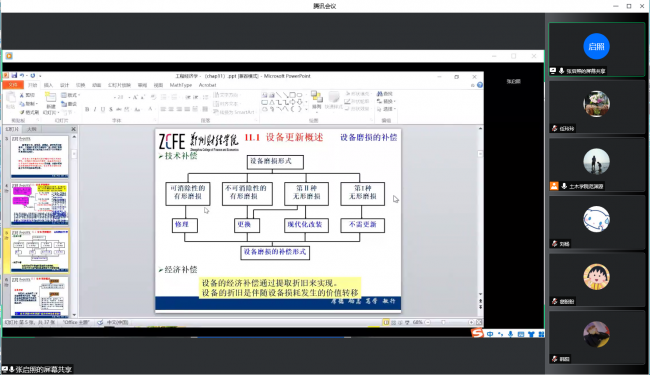Click the Find button in editing group
The height and width of the screenshot is (375, 650).
click(385, 94)
